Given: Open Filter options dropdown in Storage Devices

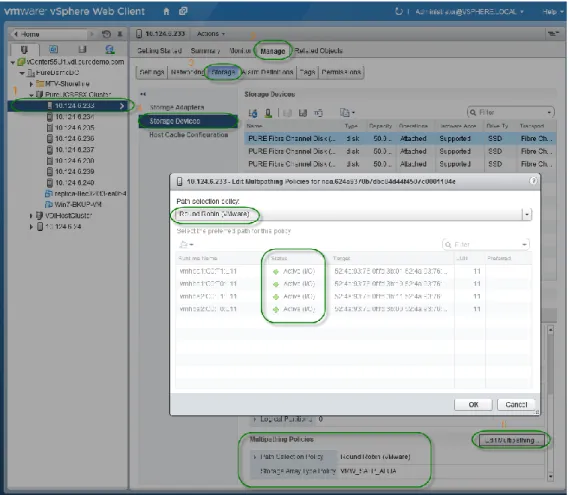Looking at the screenshot, I should click(549, 112).
